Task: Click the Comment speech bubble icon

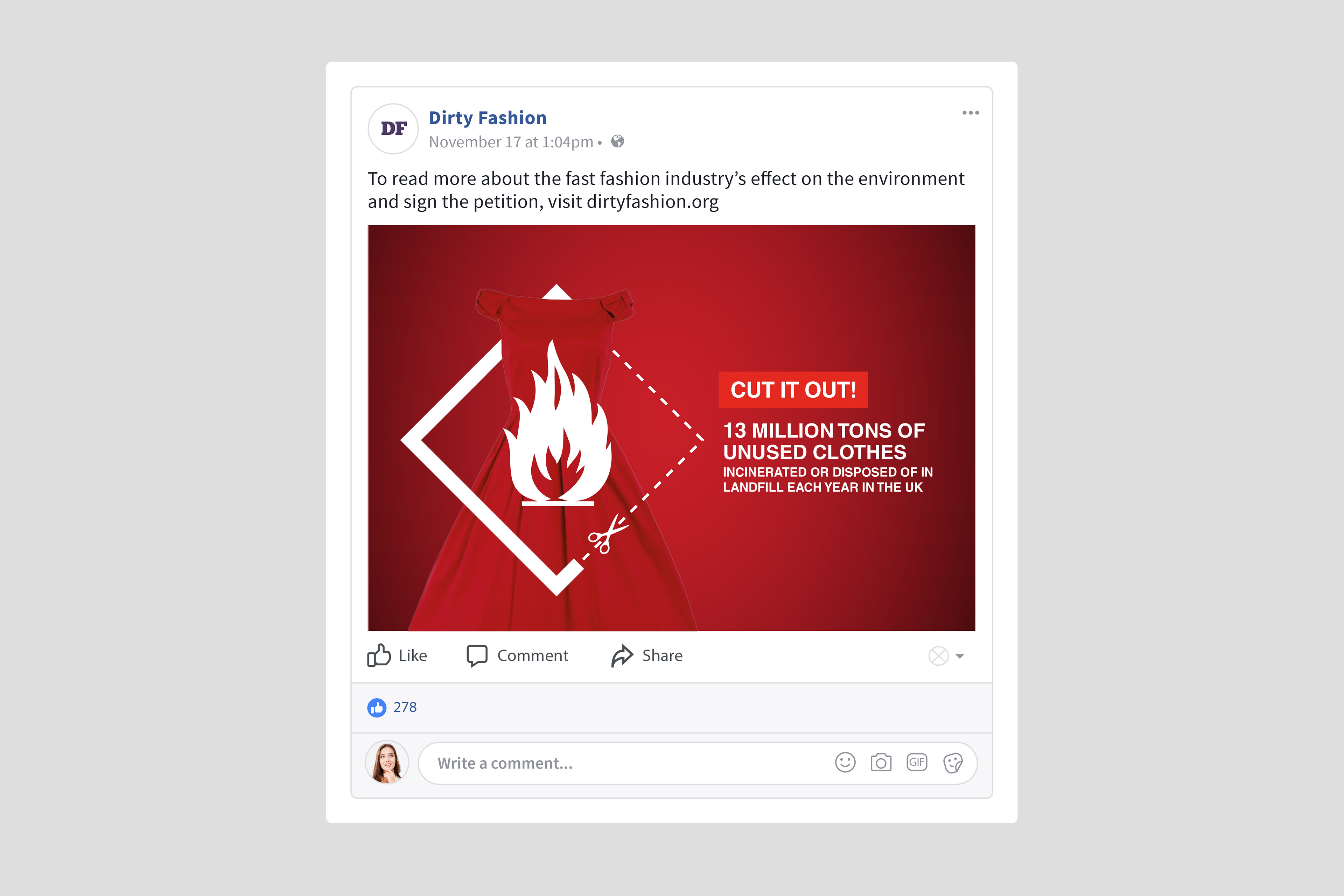Action: pyautogui.click(x=477, y=656)
